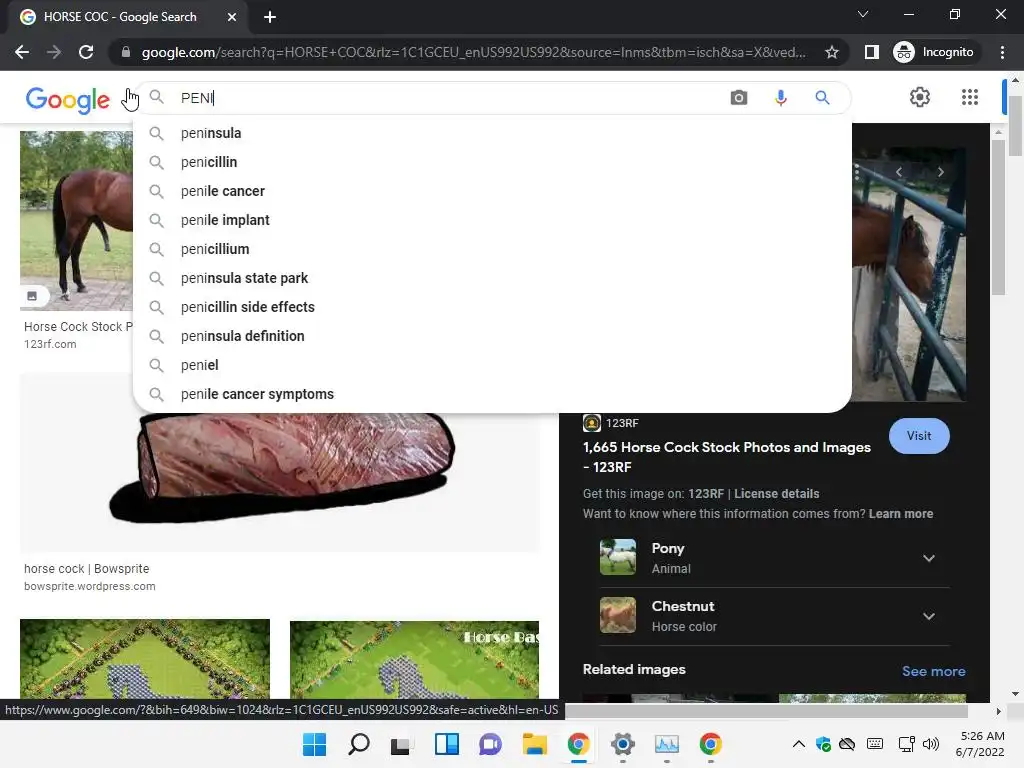The height and width of the screenshot is (768, 1024).
Task: Open the volume control in the tray
Action: pos(931,744)
